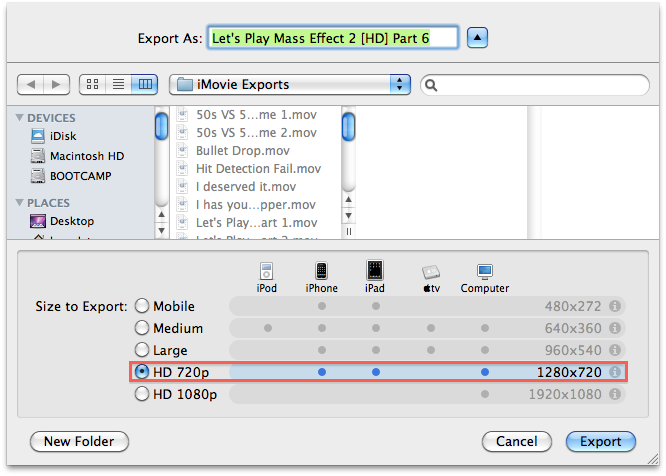Click the Export button
The height and width of the screenshot is (476, 666).
click(601, 442)
